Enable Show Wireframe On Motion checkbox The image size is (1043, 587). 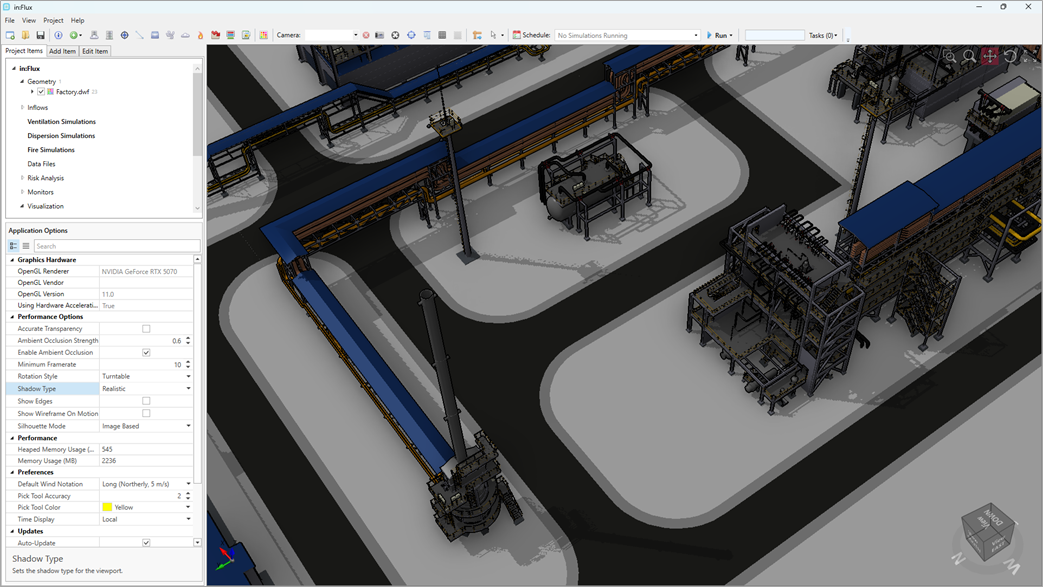[146, 413]
